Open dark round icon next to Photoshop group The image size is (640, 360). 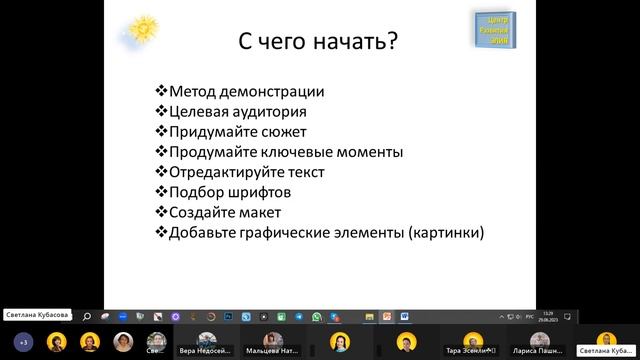click(x=264, y=317)
